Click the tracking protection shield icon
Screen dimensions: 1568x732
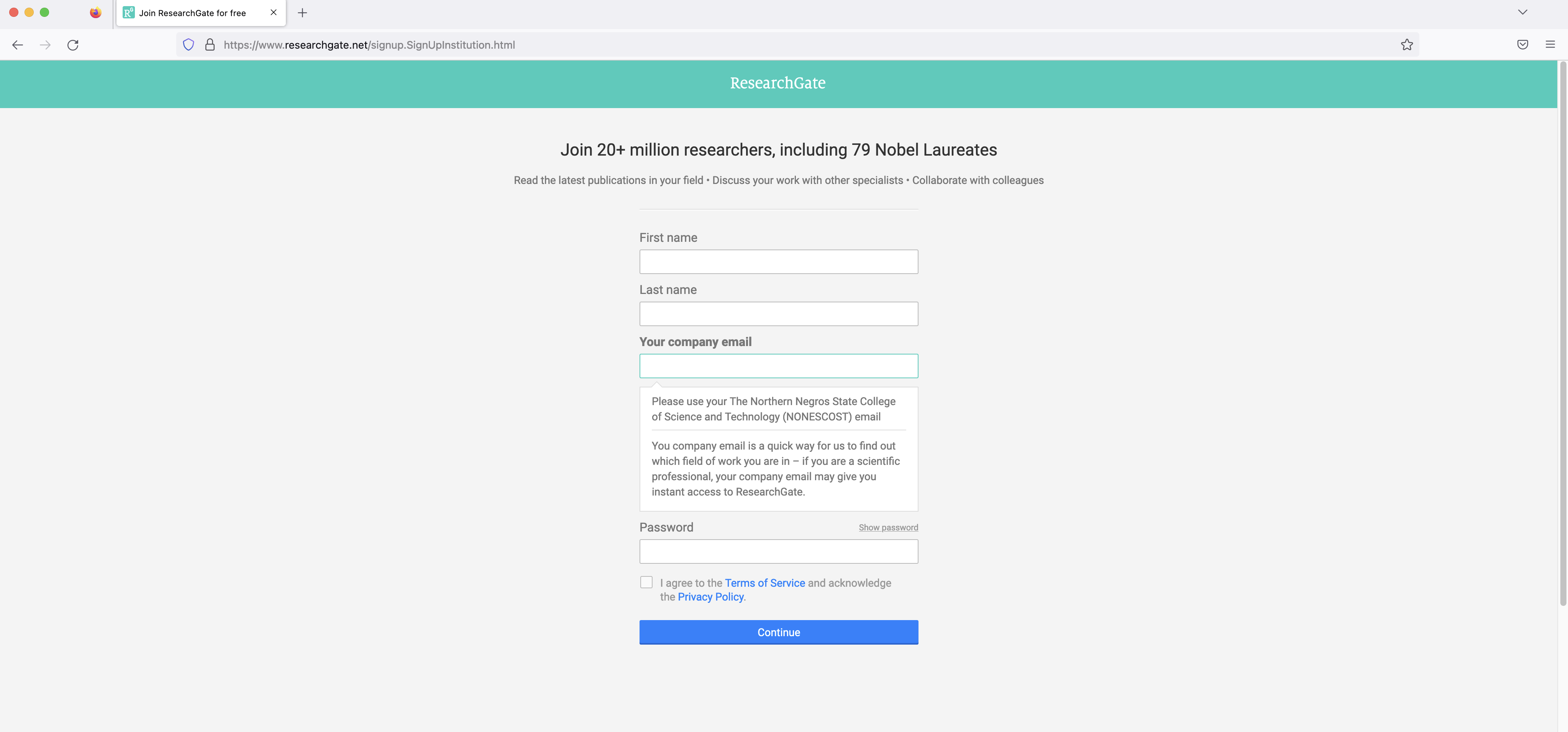tap(188, 44)
